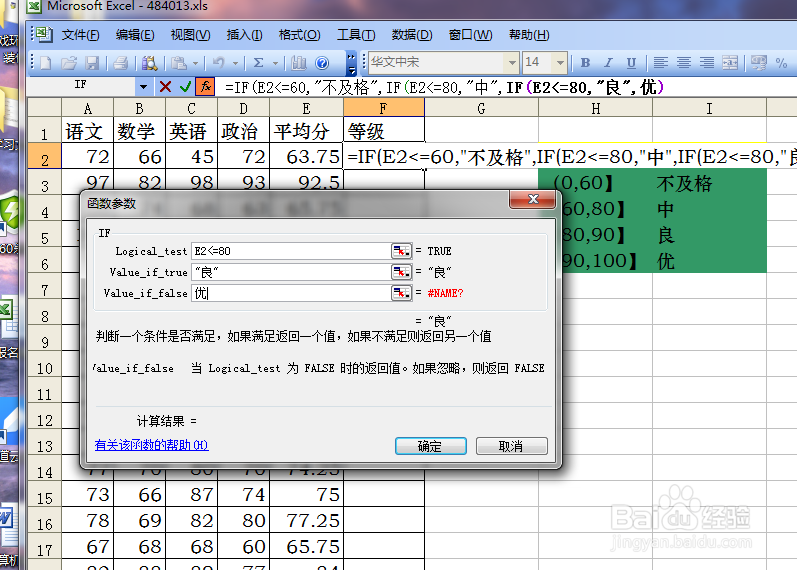
Task: Click the AutoSum sigma icon
Action: (x=258, y=63)
